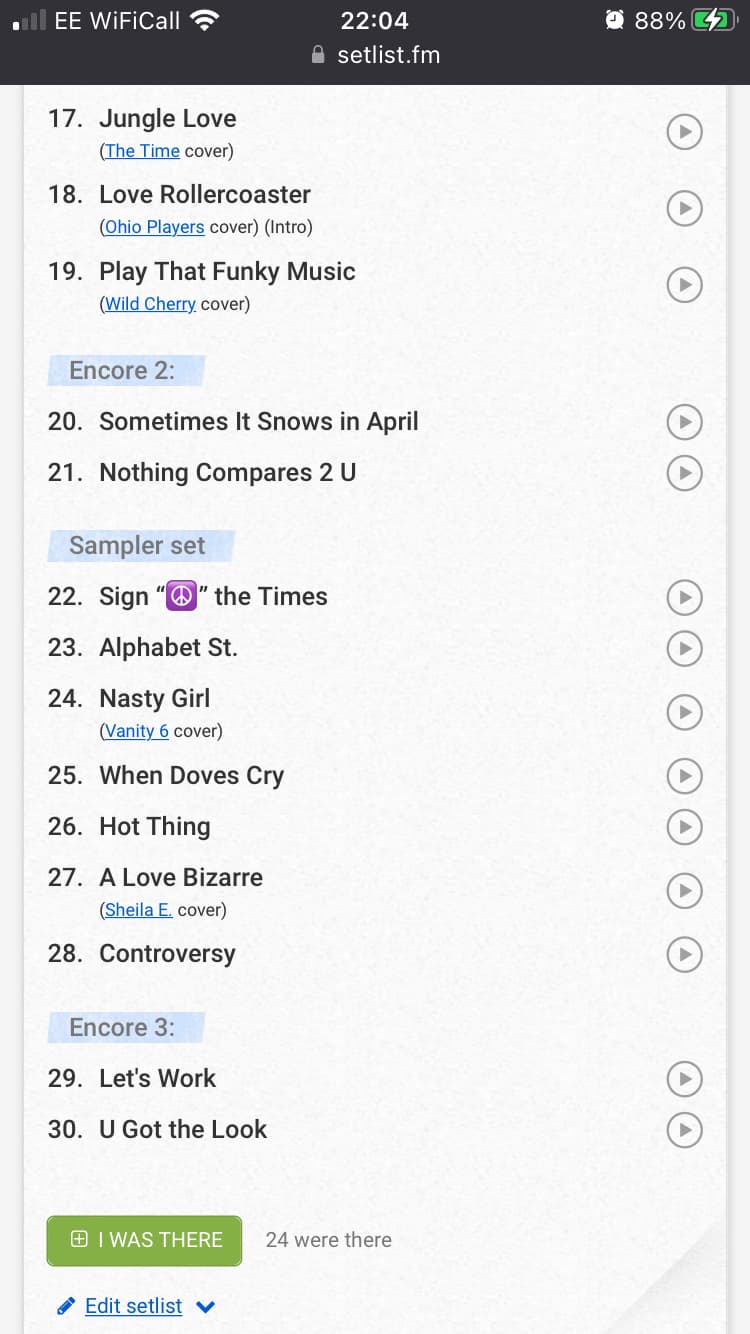Viewport: 750px width, 1334px height.
Task: Play the Alphabet St. preview
Action: (x=684, y=648)
